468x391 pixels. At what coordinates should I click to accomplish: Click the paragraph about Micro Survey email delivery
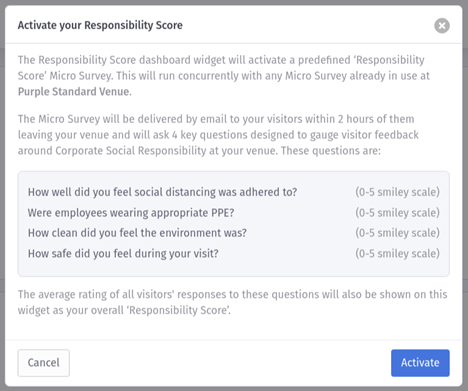pyautogui.click(x=218, y=135)
